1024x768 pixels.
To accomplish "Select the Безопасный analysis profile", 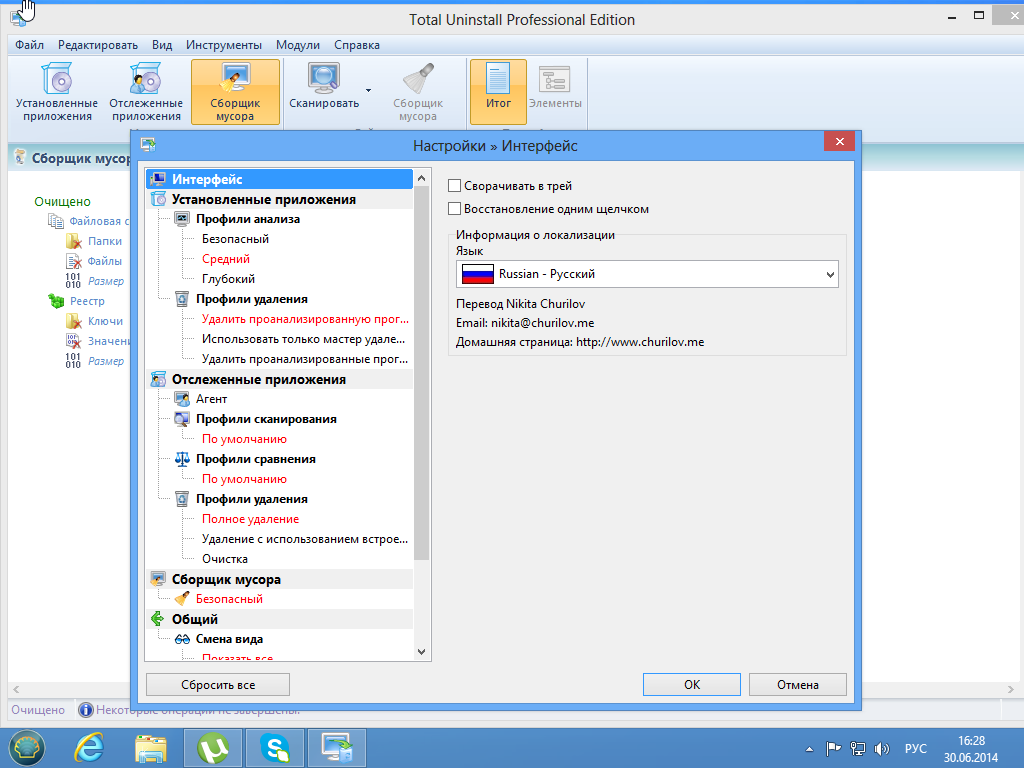I will (235, 239).
